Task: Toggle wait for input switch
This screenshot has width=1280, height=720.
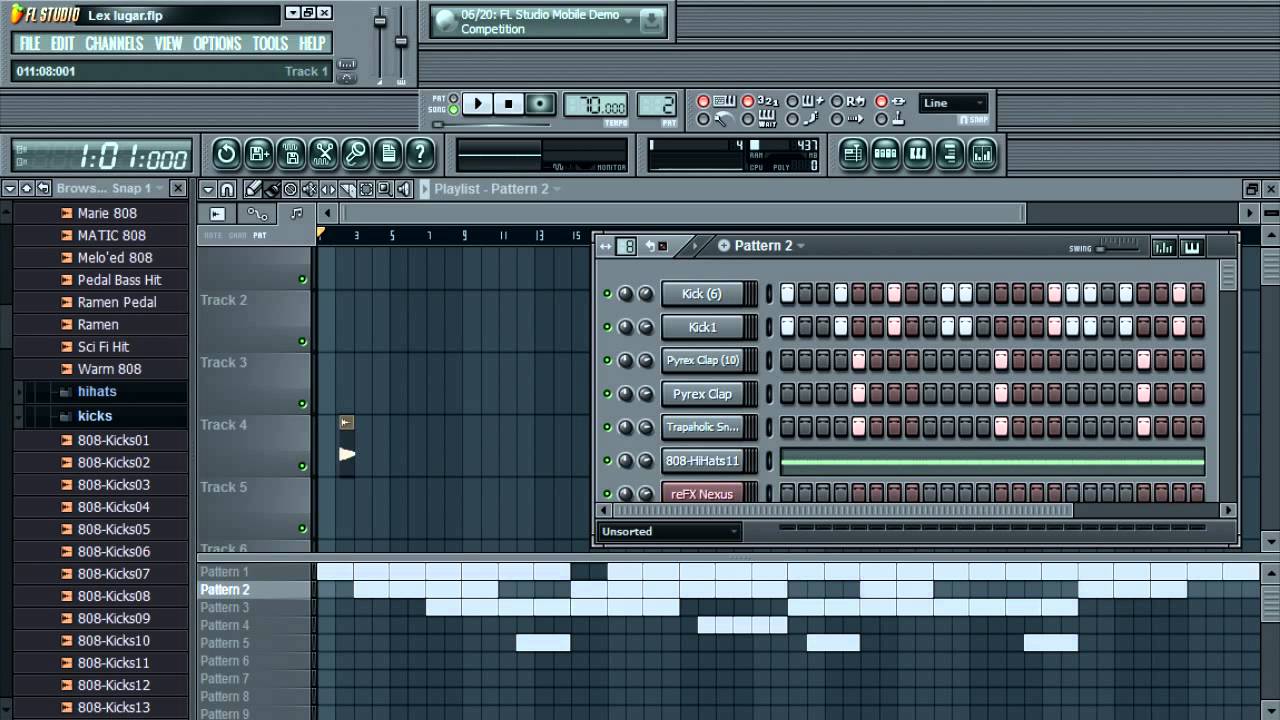Action: coord(748,120)
